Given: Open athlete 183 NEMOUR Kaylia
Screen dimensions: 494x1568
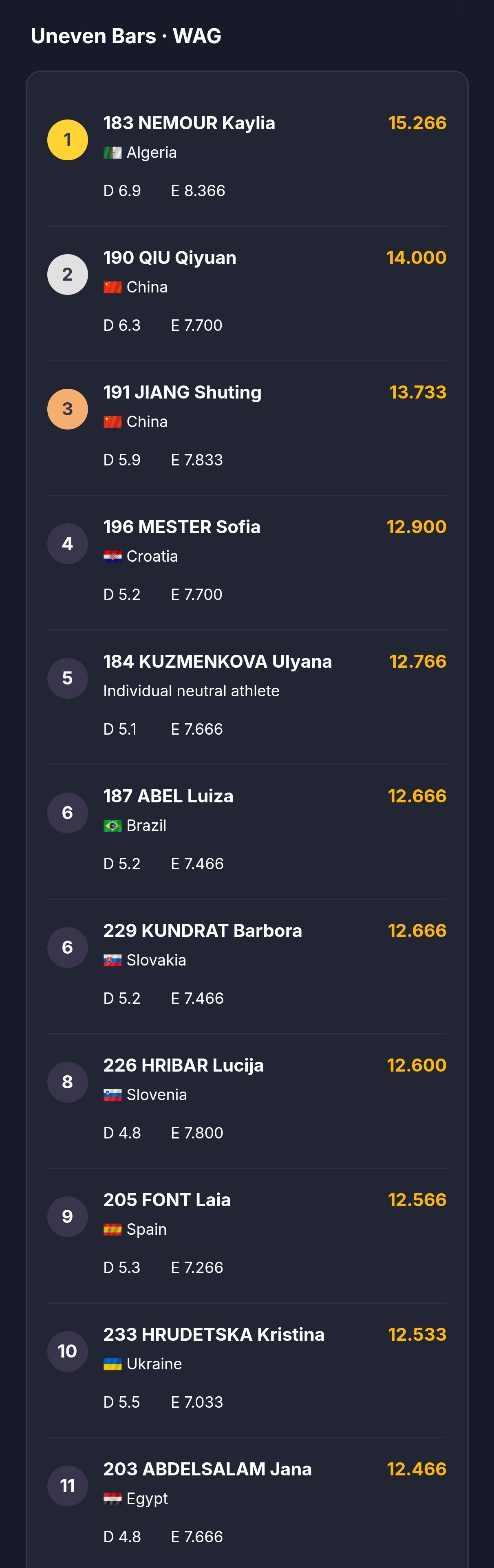Looking at the screenshot, I should click(189, 123).
